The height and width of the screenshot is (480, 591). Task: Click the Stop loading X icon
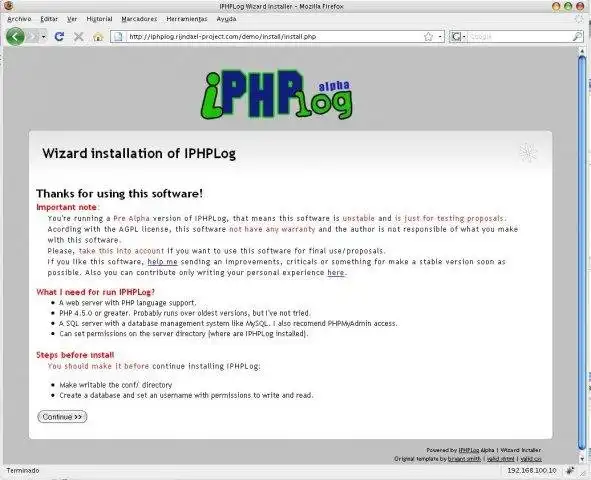click(x=78, y=37)
